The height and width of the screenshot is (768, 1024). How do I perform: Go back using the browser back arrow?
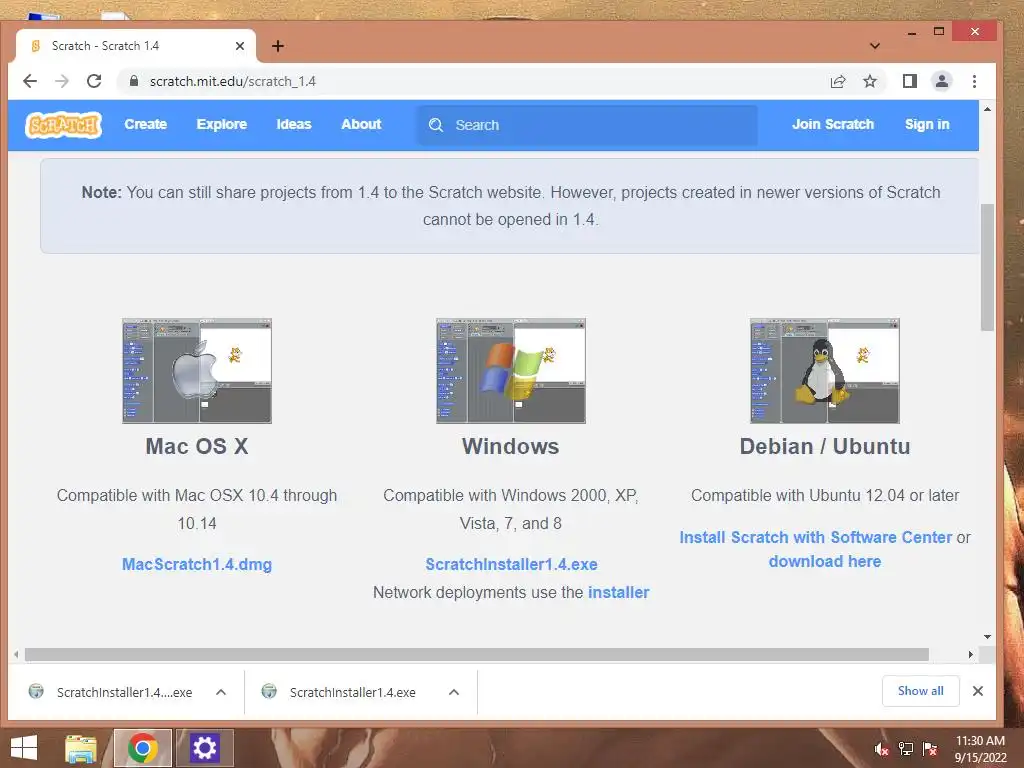(30, 81)
